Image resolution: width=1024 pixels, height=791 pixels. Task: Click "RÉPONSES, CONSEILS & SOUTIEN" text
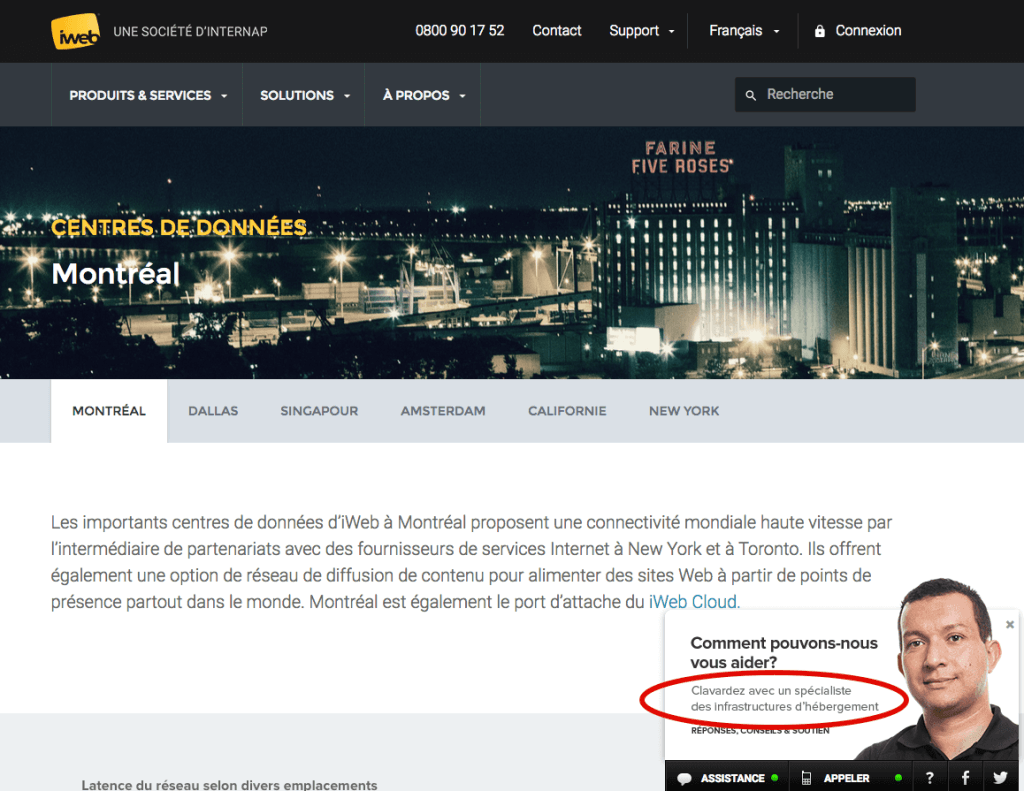[x=760, y=730]
